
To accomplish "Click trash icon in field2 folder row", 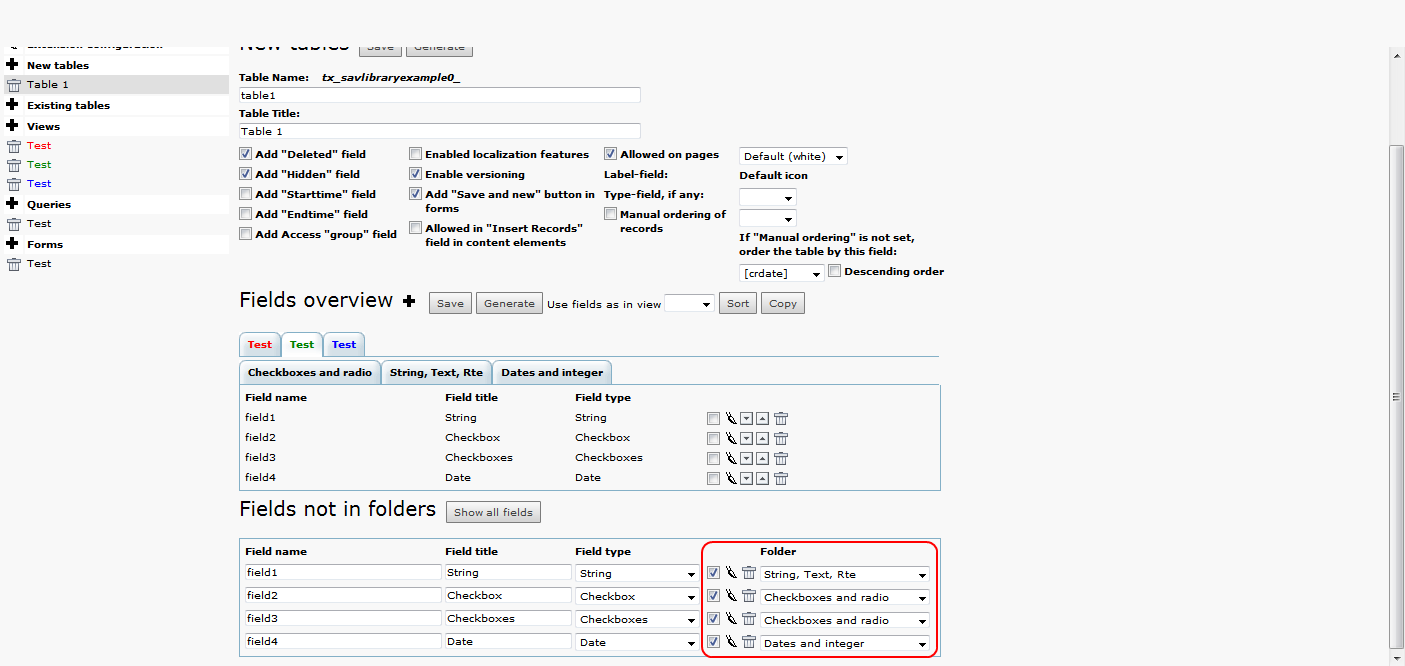I will pyautogui.click(x=748, y=596).
